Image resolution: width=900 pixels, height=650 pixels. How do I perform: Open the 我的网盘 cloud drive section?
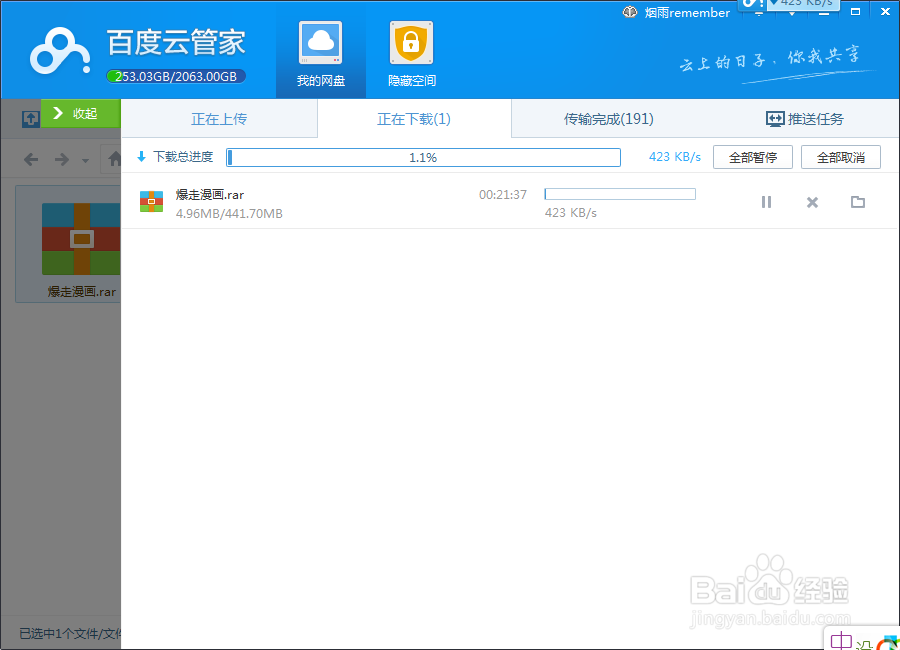[321, 55]
